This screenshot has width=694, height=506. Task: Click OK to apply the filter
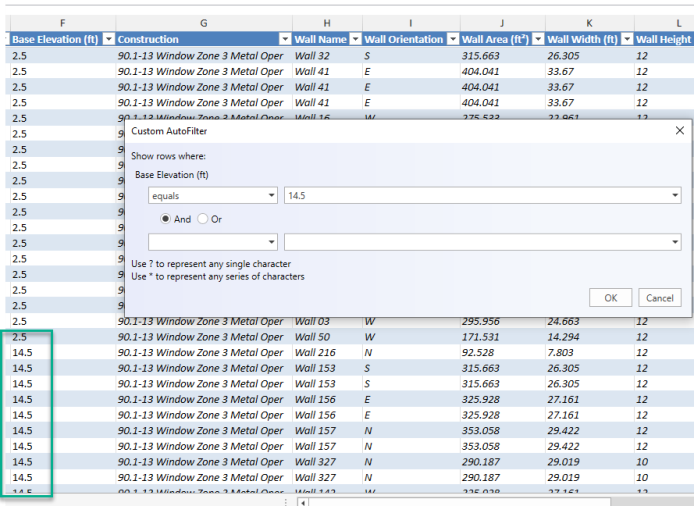coord(610,298)
